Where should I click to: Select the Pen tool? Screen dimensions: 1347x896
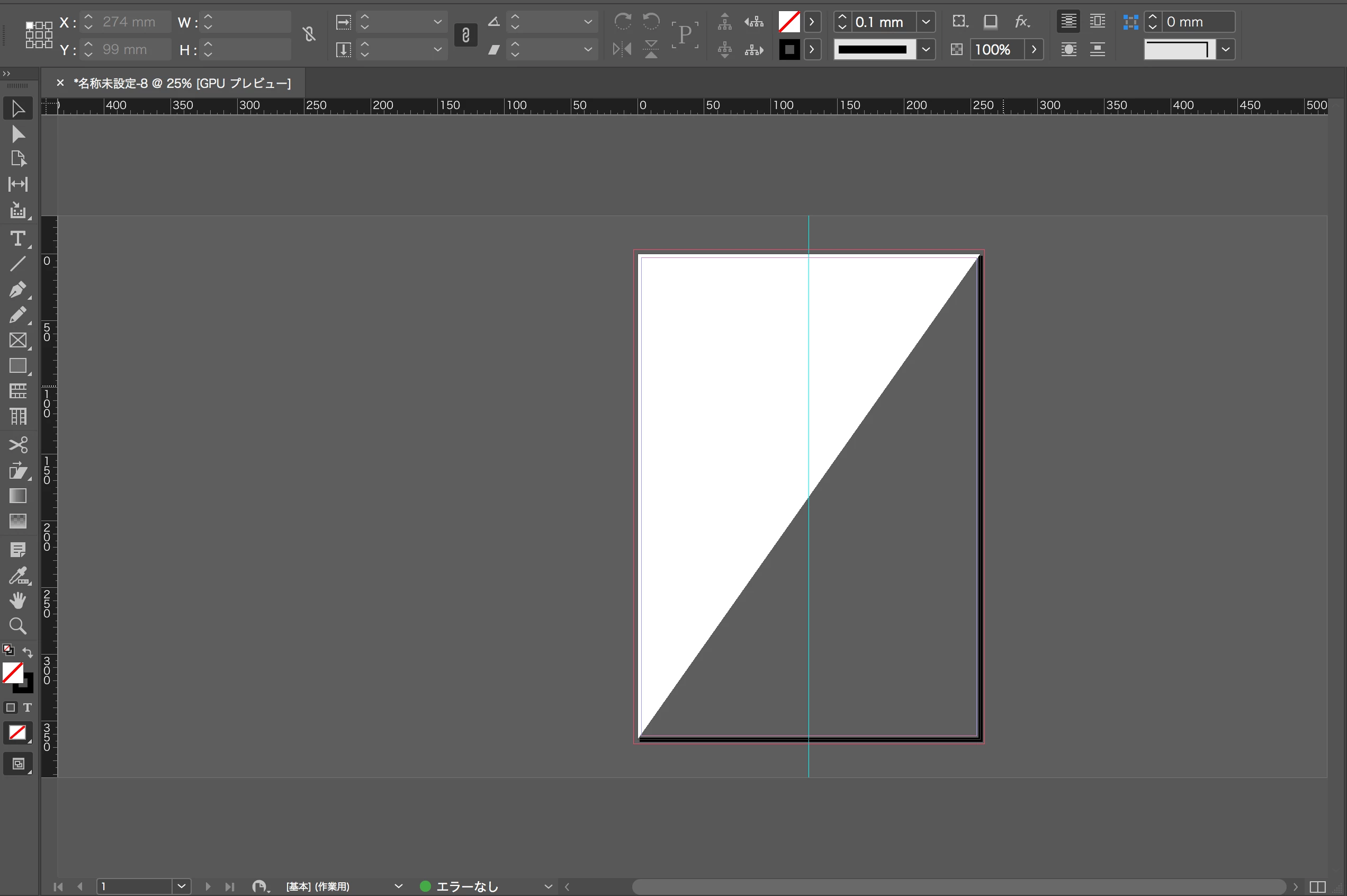[x=17, y=290]
